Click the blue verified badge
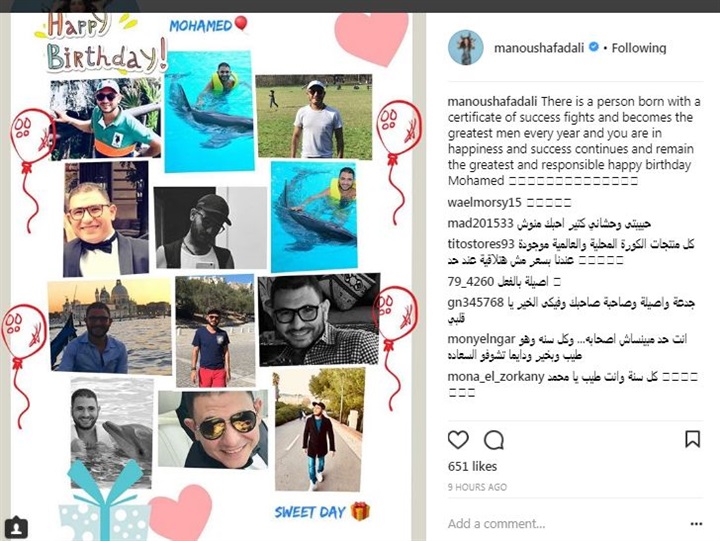Image resolution: width=720 pixels, height=541 pixels. (x=593, y=47)
